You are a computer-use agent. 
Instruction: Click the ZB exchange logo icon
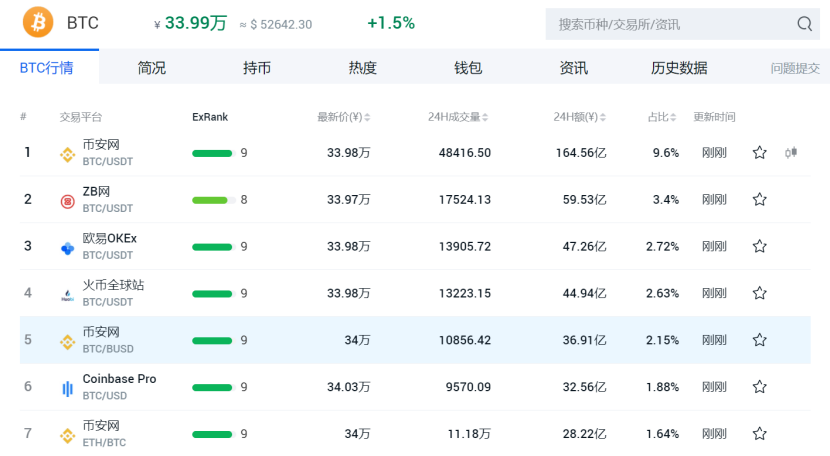click(68, 200)
